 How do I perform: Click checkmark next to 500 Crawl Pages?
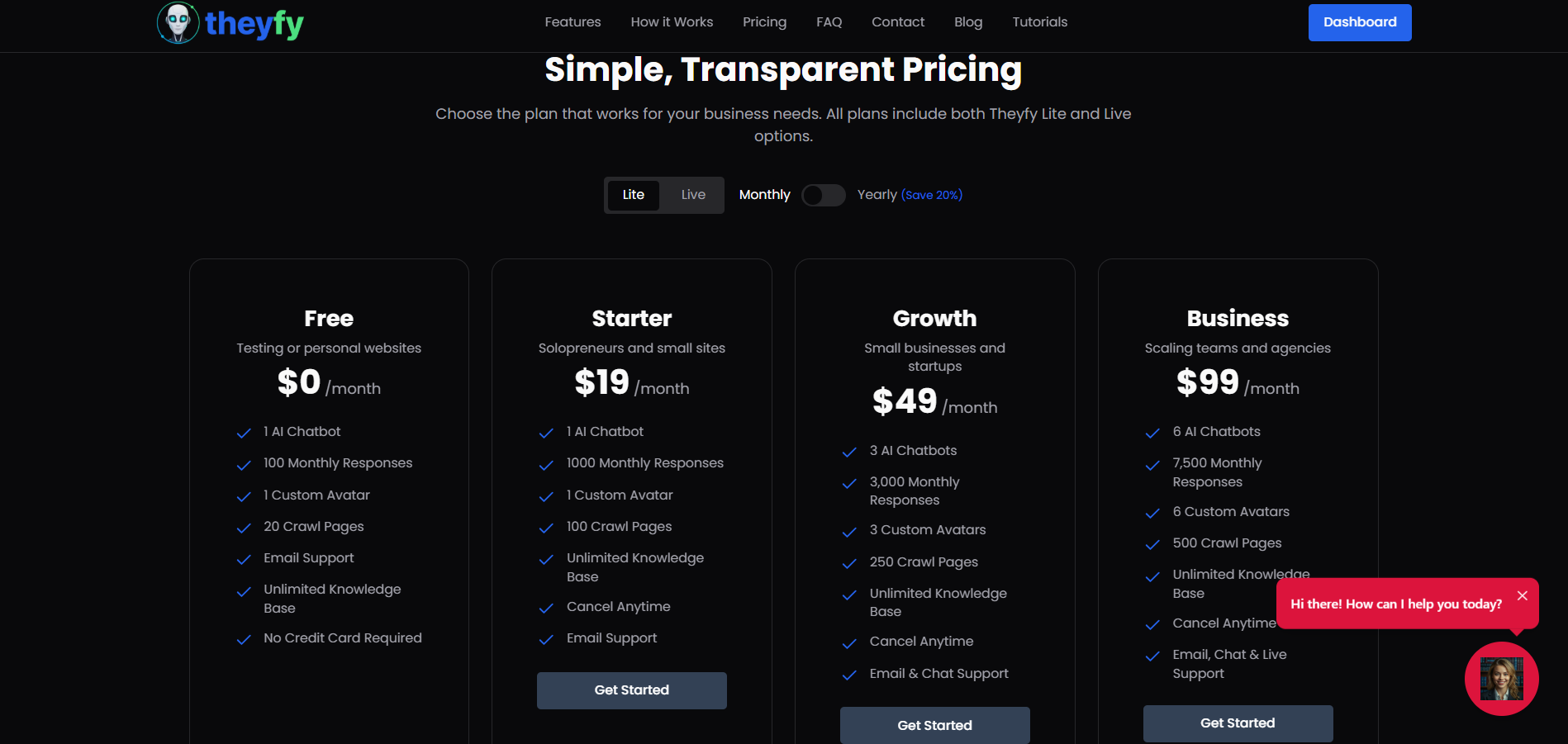[1152, 544]
